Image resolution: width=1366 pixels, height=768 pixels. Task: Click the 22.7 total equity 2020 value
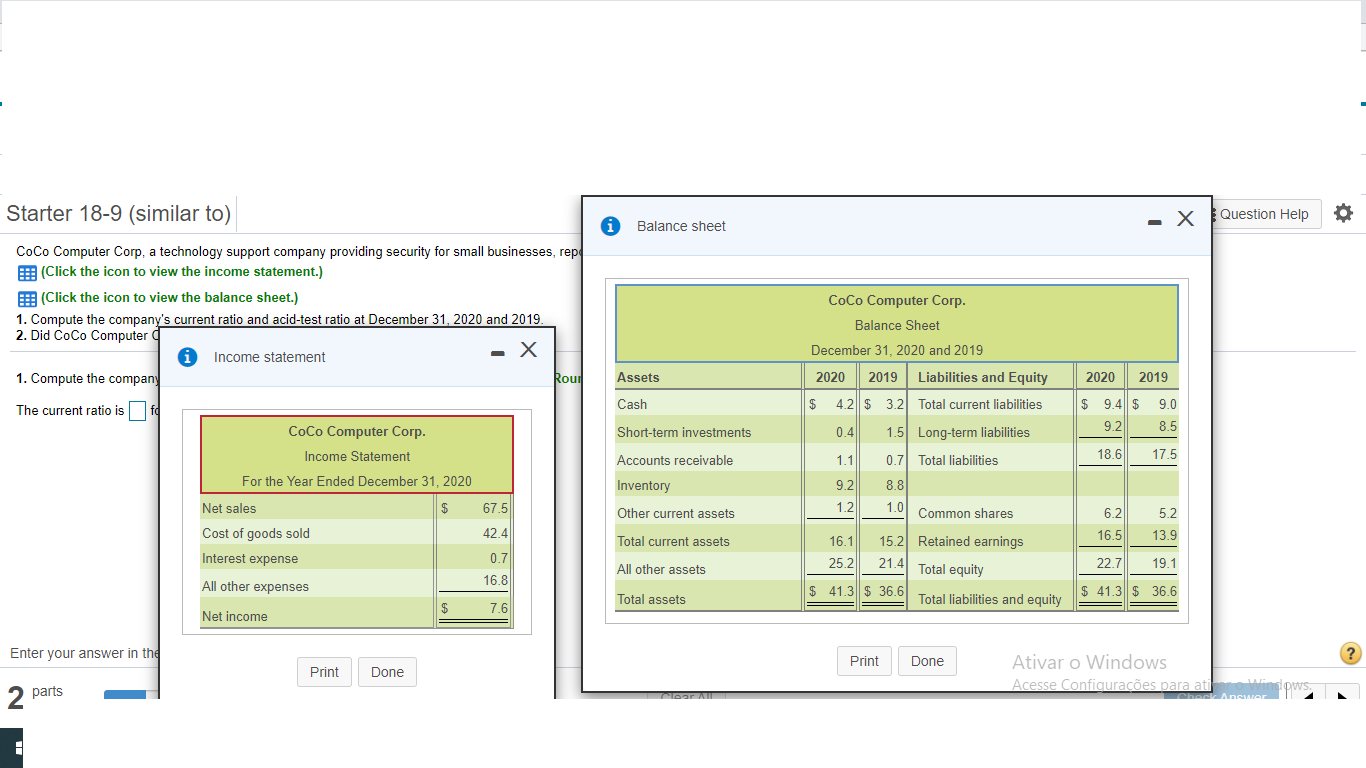(1109, 563)
